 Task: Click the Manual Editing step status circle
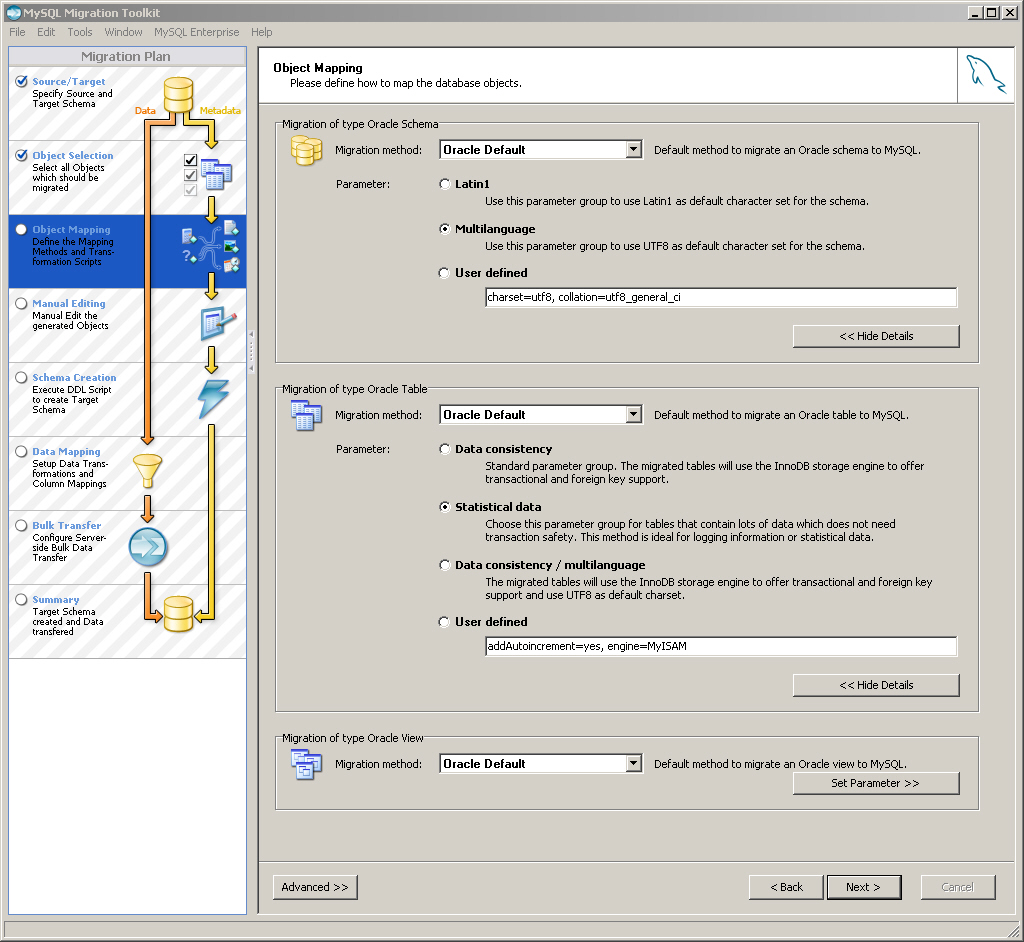pos(22,303)
